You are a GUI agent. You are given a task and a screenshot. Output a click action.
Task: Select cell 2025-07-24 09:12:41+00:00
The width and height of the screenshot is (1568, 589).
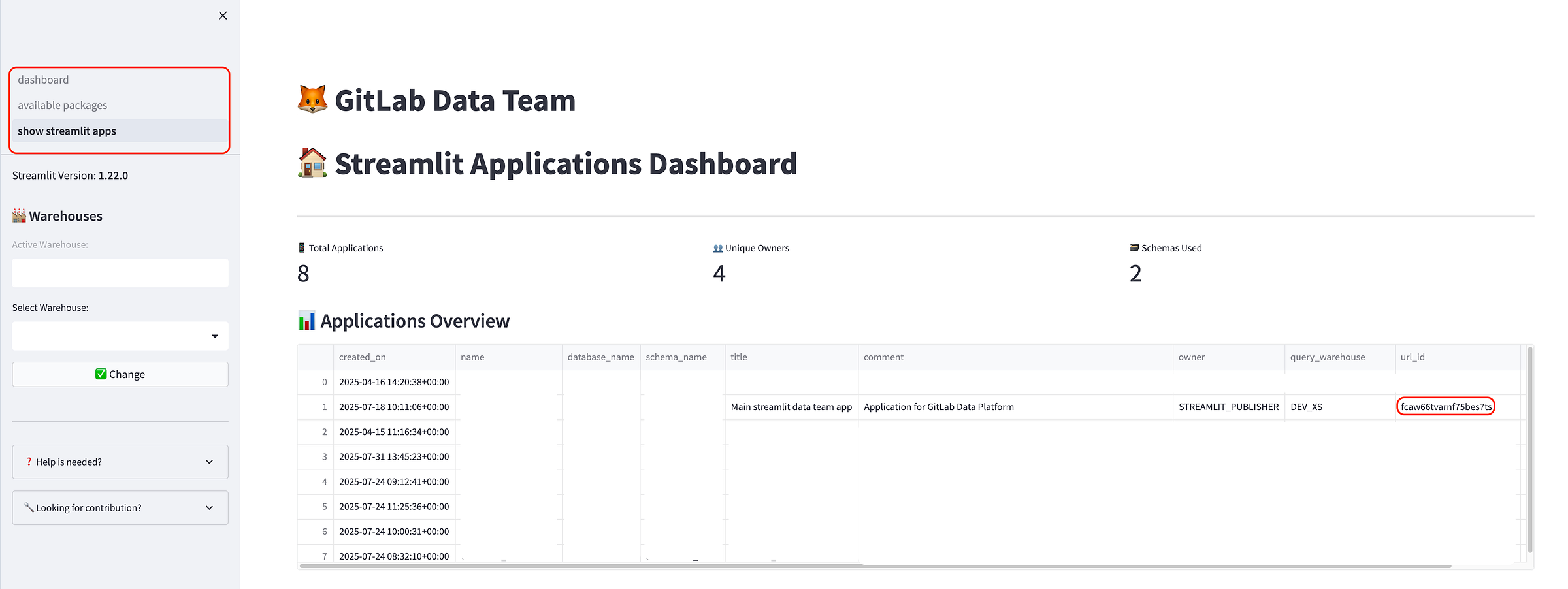coord(394,482)
